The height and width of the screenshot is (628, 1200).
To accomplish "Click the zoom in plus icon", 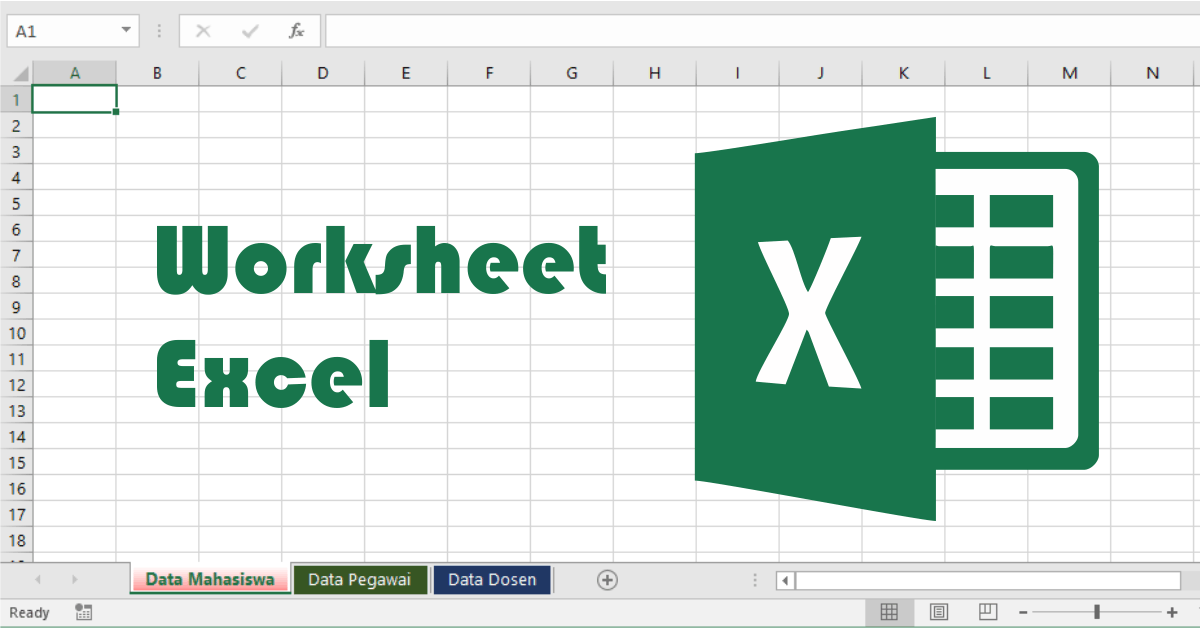I will [1172, 612].
